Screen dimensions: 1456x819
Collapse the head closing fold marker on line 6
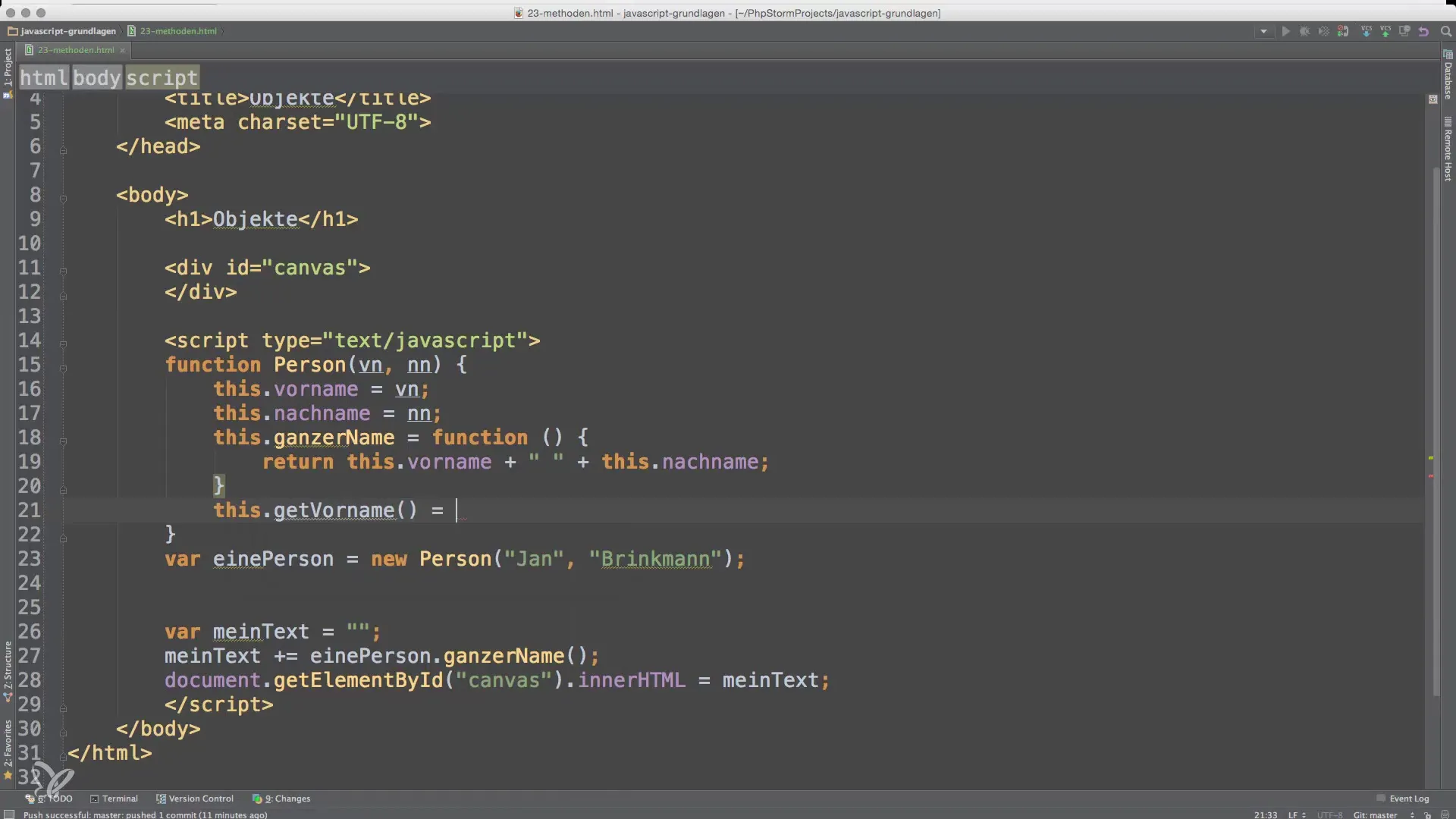pyautogui.click(x=63, y=150)
